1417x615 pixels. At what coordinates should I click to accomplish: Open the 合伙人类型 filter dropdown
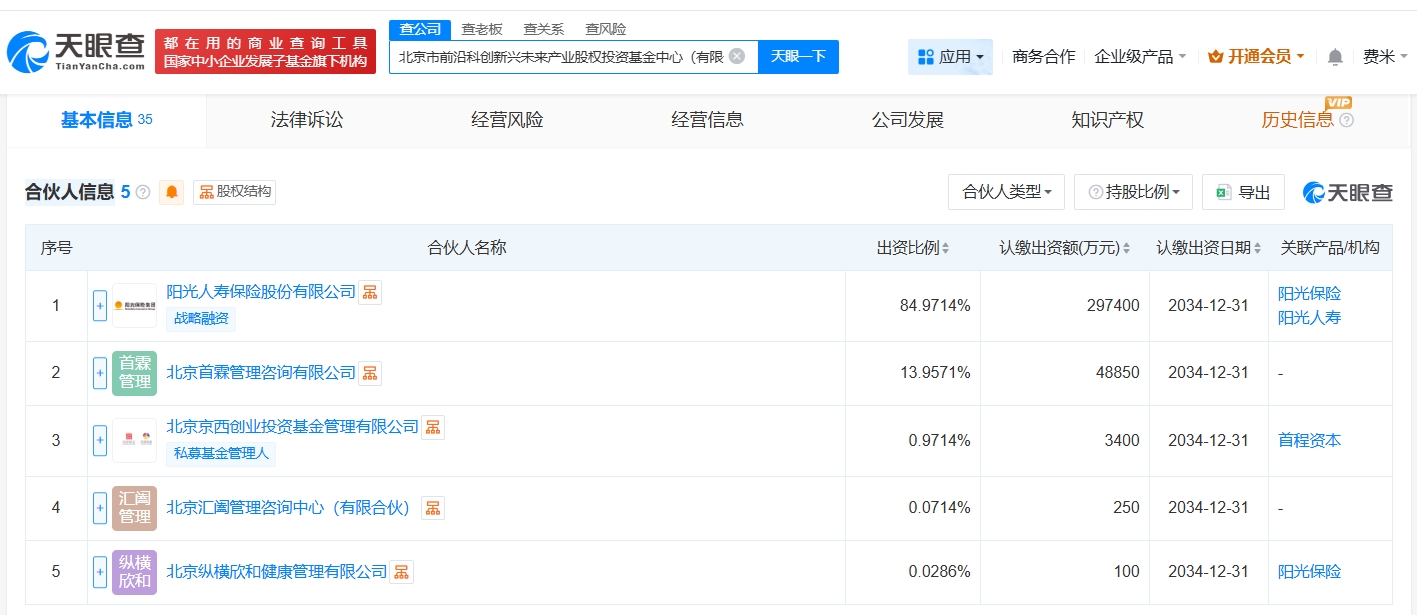pos(1006,192)
